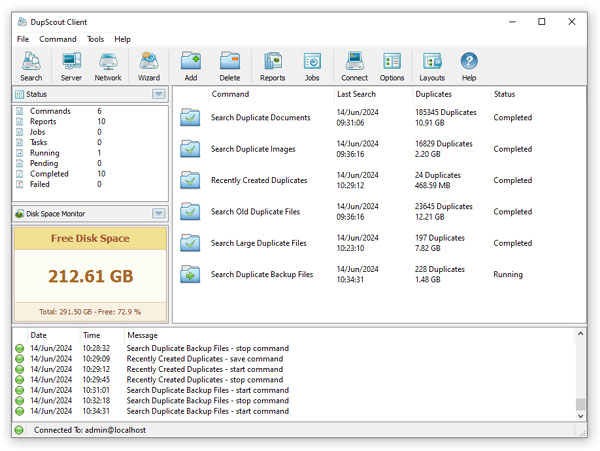Click the Help toolbar icon
The height and width of the screenshot is (451, 600).
point(469,66)
